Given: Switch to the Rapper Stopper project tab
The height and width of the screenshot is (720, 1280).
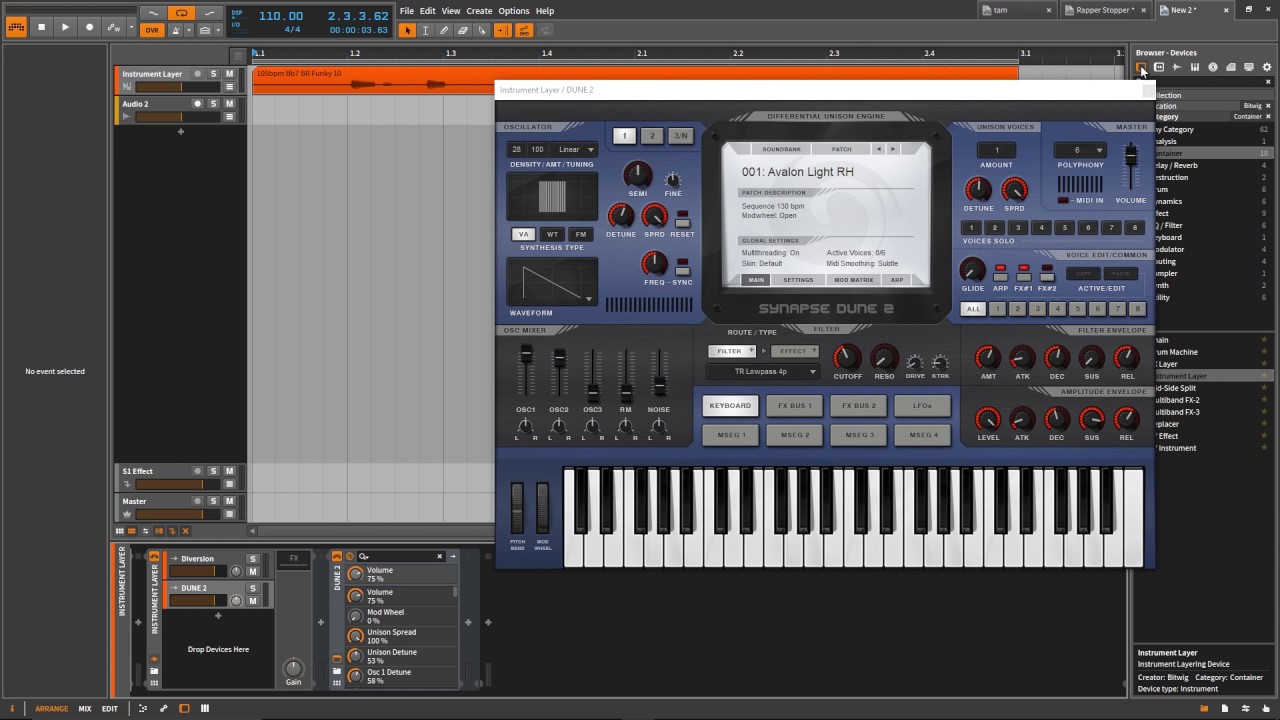Looking at the screenshot, I should pyautogui.click(x=1104, y=10).
